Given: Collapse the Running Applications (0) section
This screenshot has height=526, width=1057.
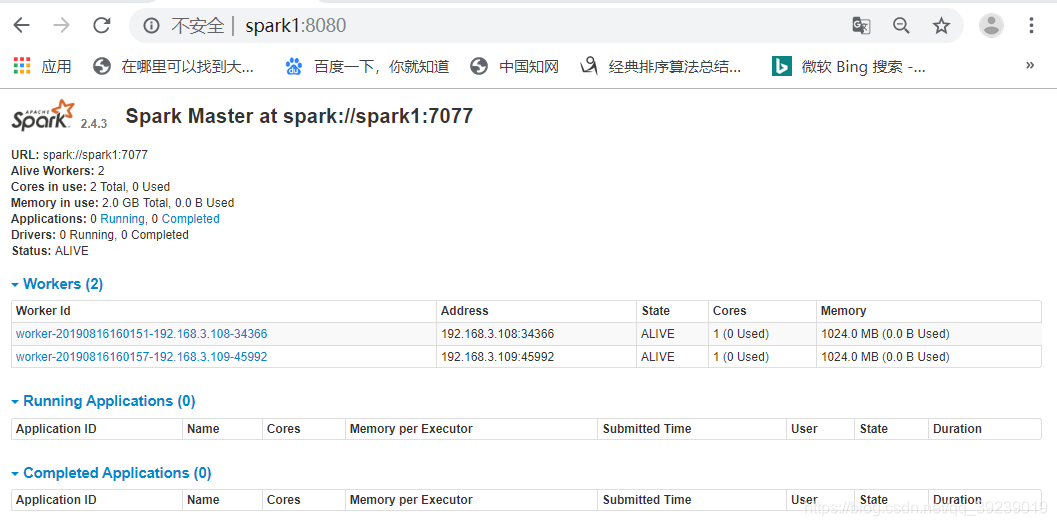Looking at the screenshot, I should [x=103, y=401].
